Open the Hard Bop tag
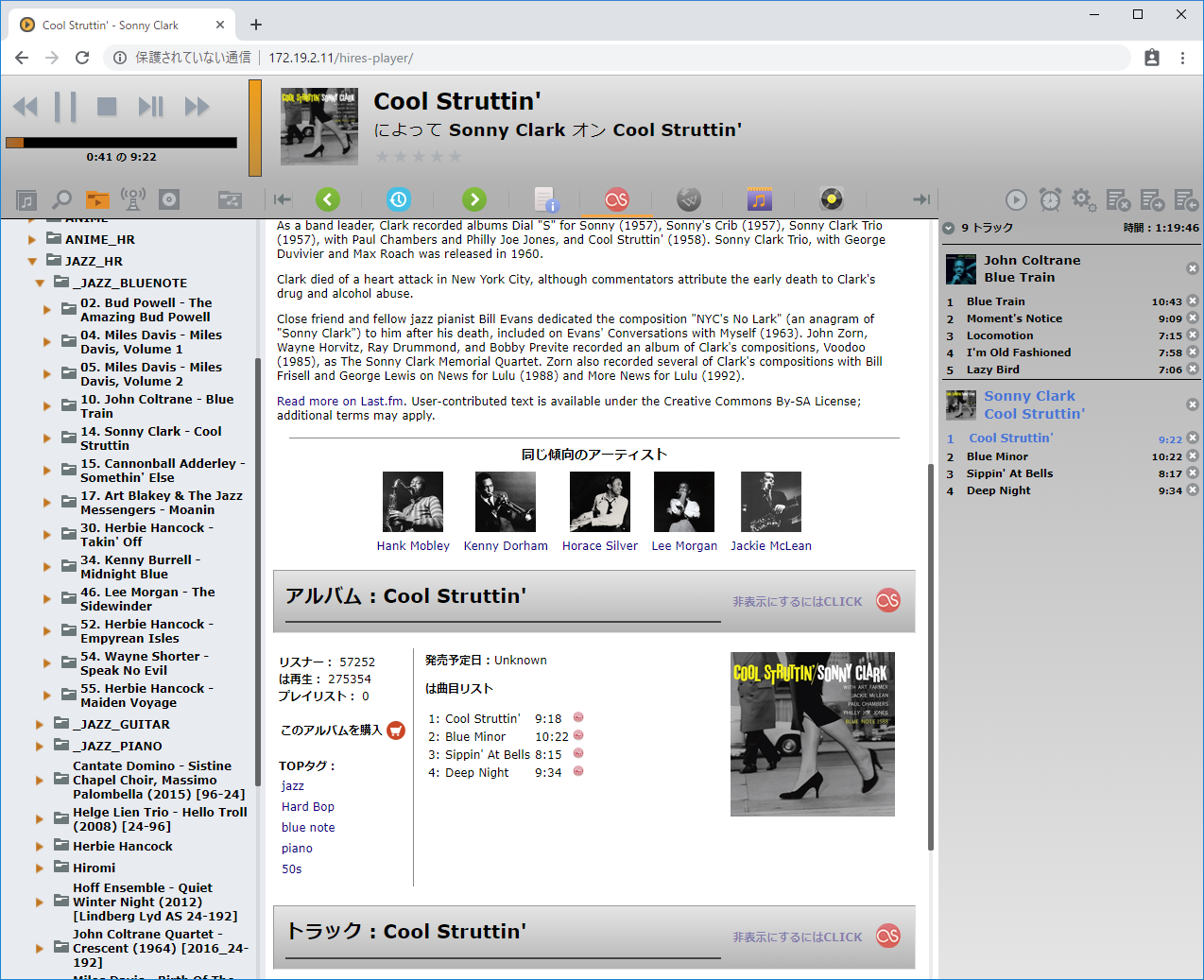1204x980 pixels. [308, 807]
